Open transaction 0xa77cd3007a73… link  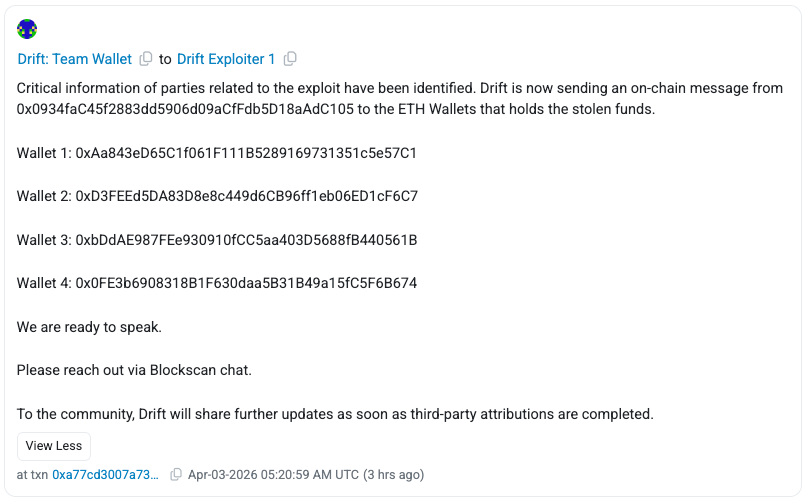coord(105,474)
